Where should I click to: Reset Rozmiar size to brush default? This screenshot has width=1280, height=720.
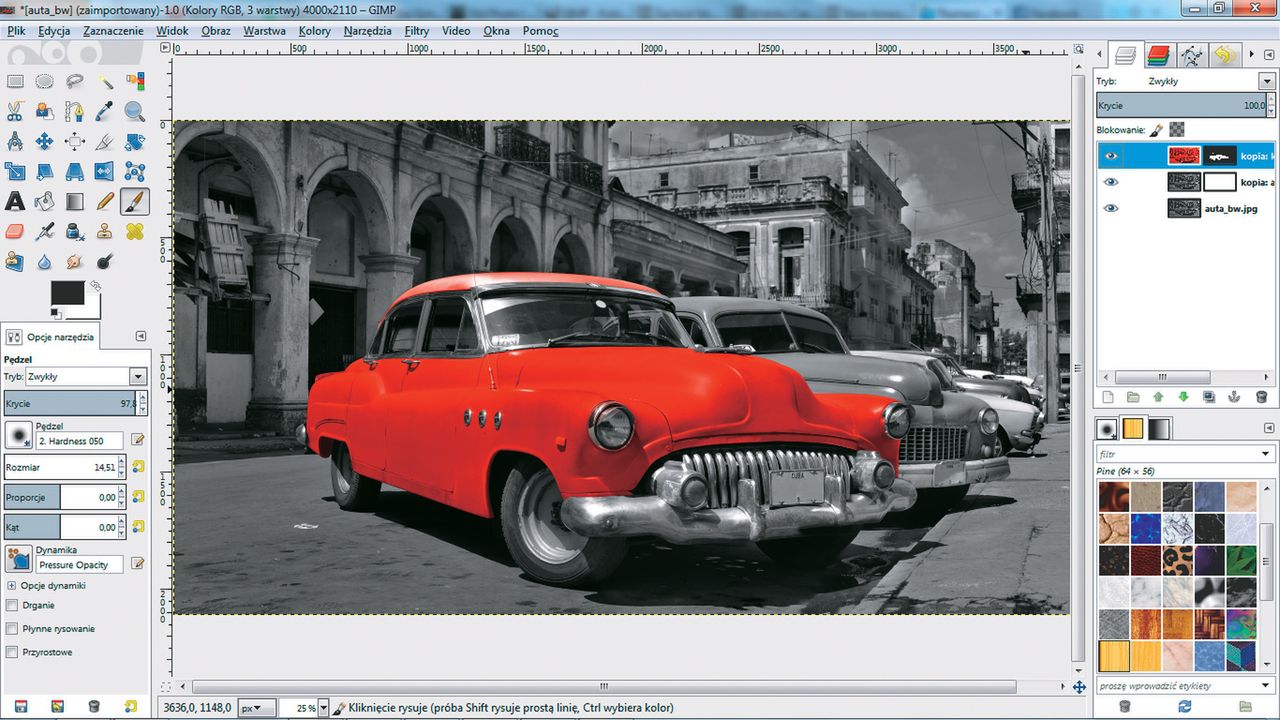pos(138,467)
